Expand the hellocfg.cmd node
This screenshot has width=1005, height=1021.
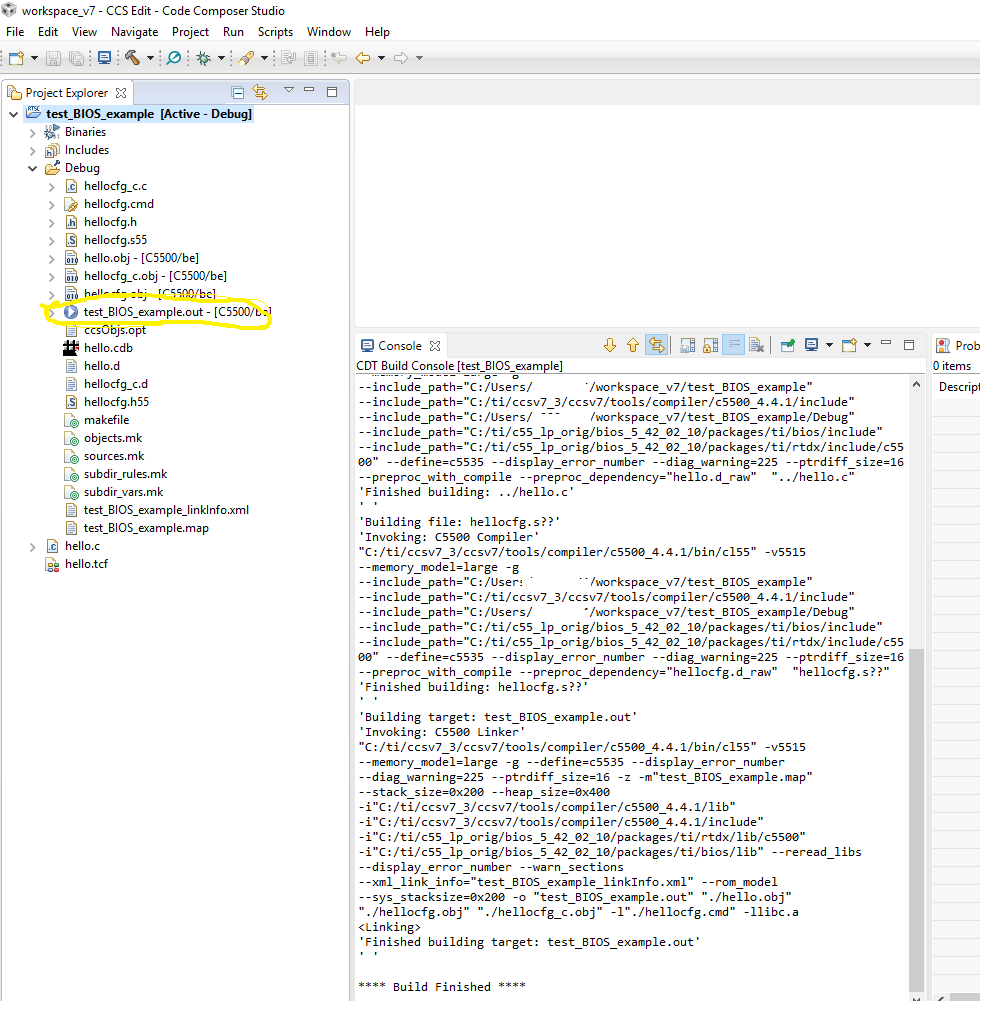[x=52, y=205]
